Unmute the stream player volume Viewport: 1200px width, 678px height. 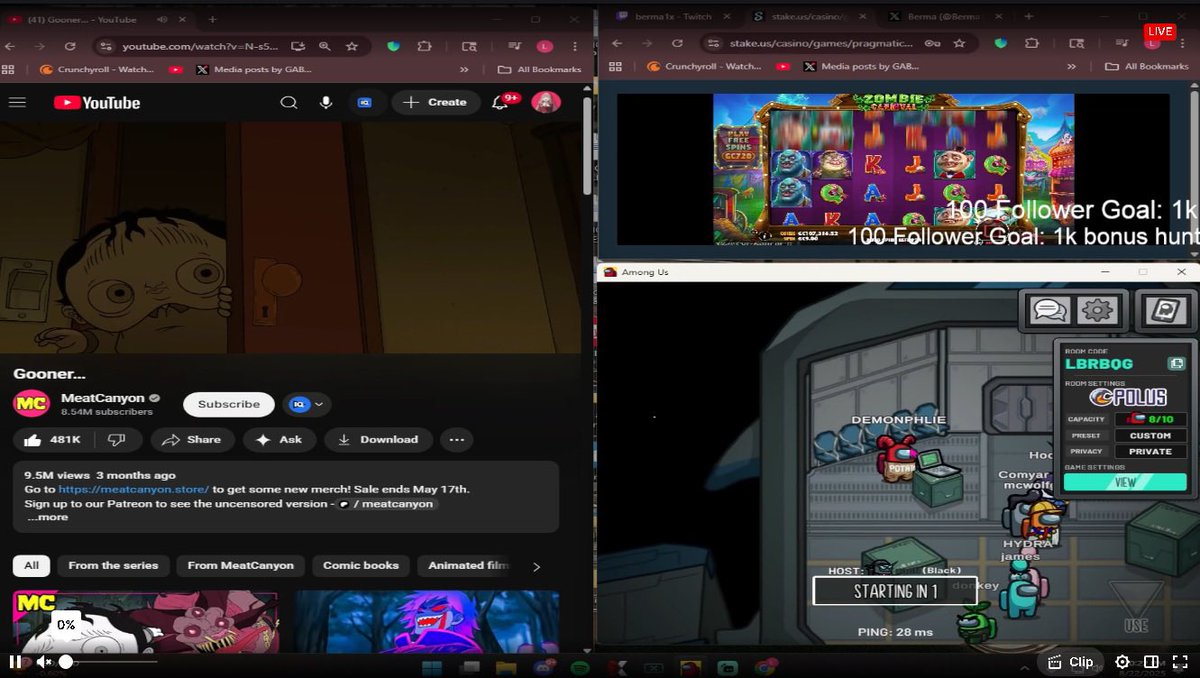point(44,662)
